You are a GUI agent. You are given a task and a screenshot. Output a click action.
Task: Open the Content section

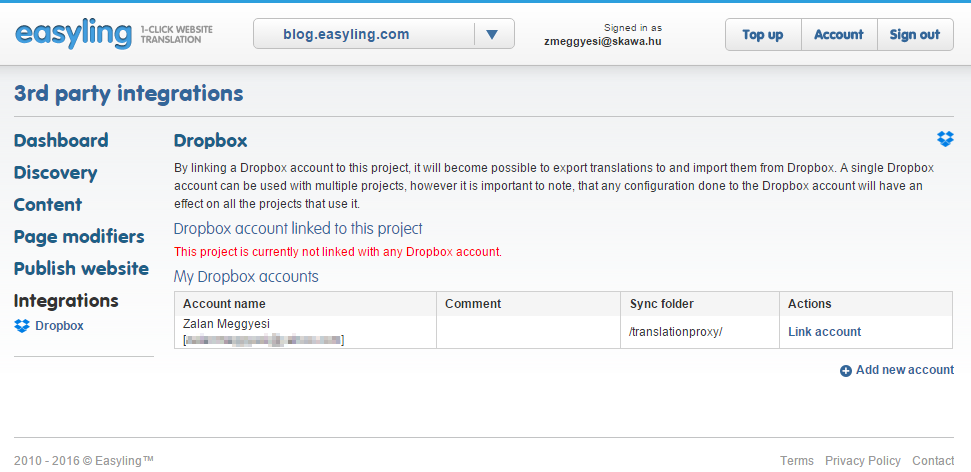click(x=48, y=205)
